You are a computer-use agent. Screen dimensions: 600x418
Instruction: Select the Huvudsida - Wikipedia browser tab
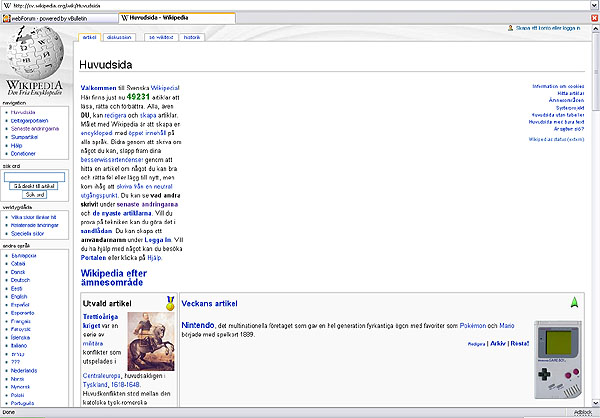(177, 18)
